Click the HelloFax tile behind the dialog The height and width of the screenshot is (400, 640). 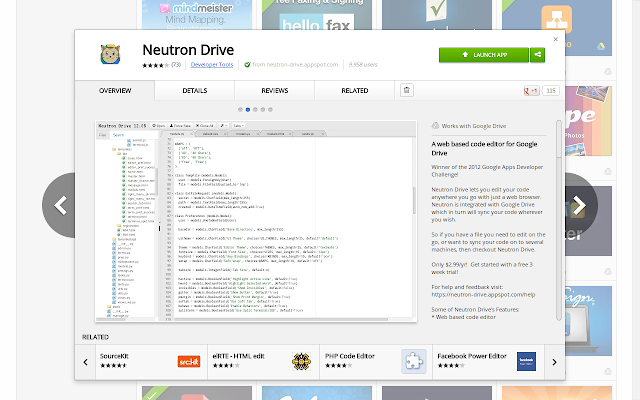click(317, 15)
